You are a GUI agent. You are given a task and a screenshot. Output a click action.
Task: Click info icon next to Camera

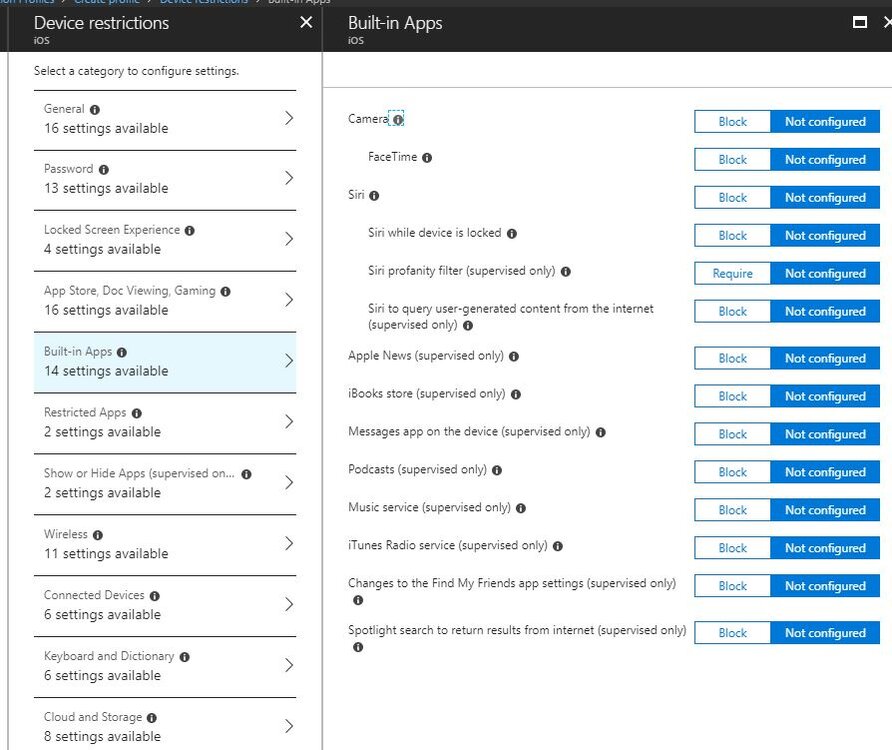click(x=398, y=119)
